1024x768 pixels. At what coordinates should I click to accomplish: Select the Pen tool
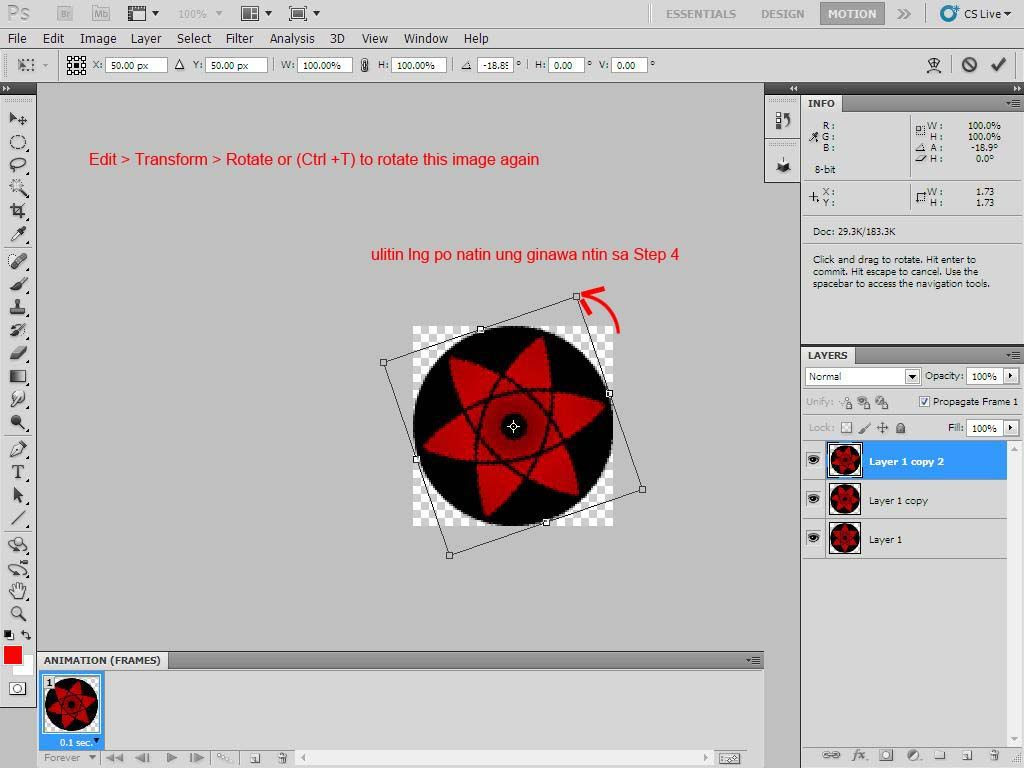pyautogui.click(x=18, y=449)
